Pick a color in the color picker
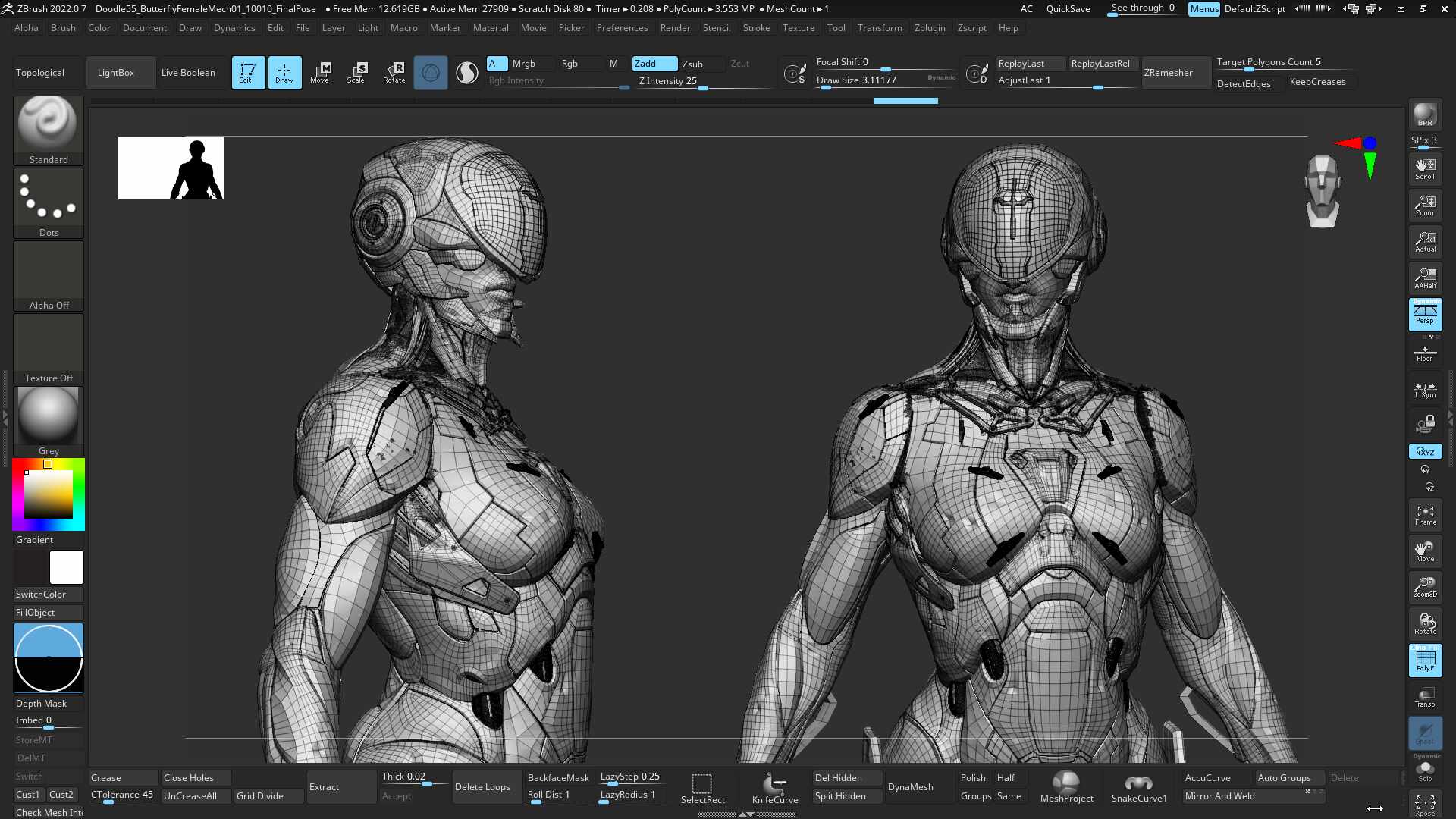This screenshot has width=1456, height=819. tap(49, 494)
